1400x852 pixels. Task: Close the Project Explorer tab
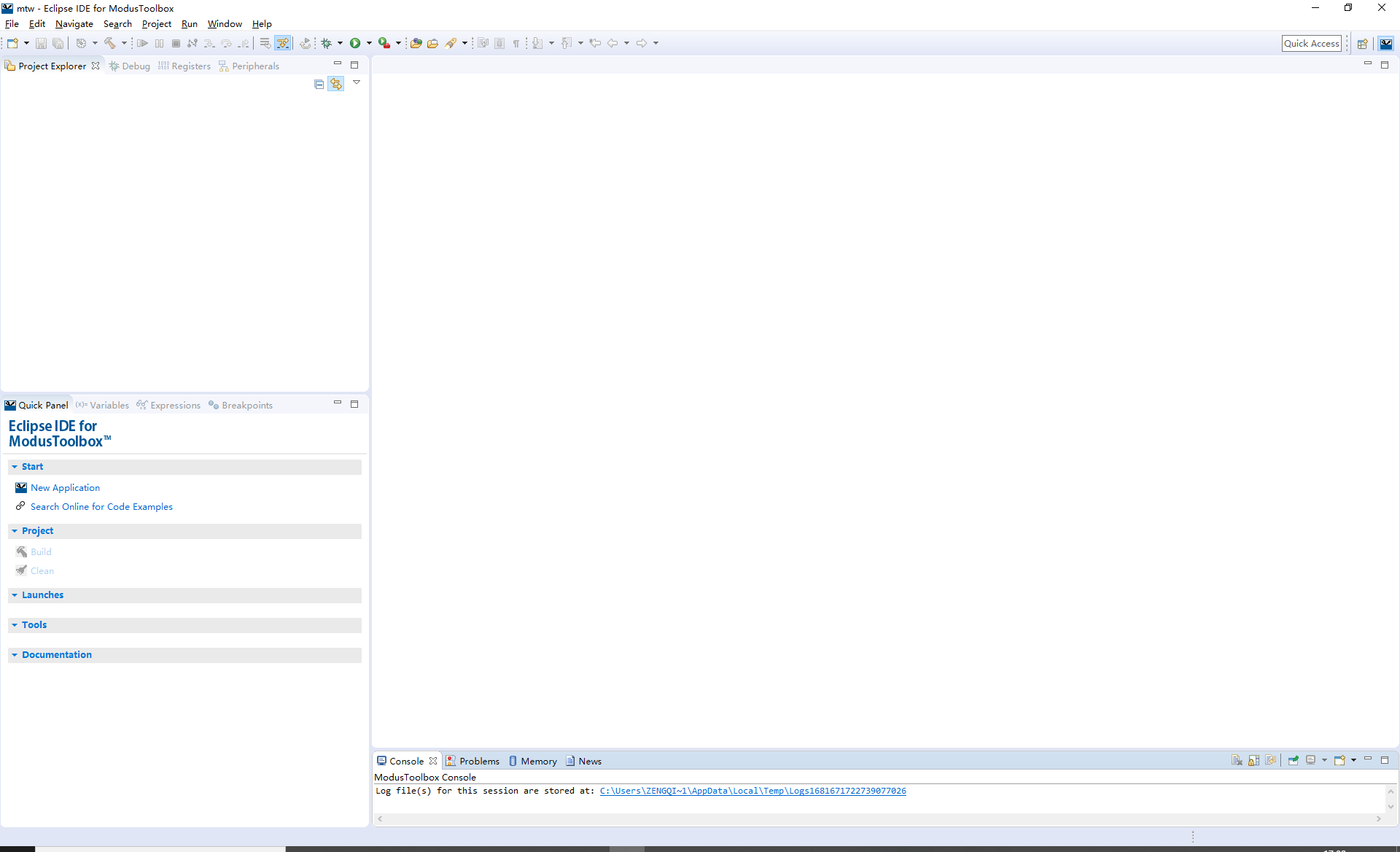96,66
